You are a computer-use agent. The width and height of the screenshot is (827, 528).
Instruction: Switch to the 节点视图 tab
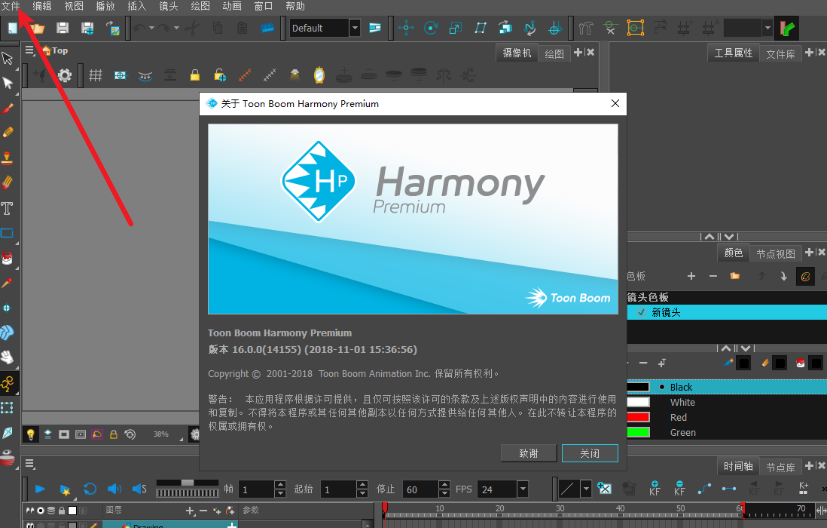pyautogui.click(x=776, y=254)
